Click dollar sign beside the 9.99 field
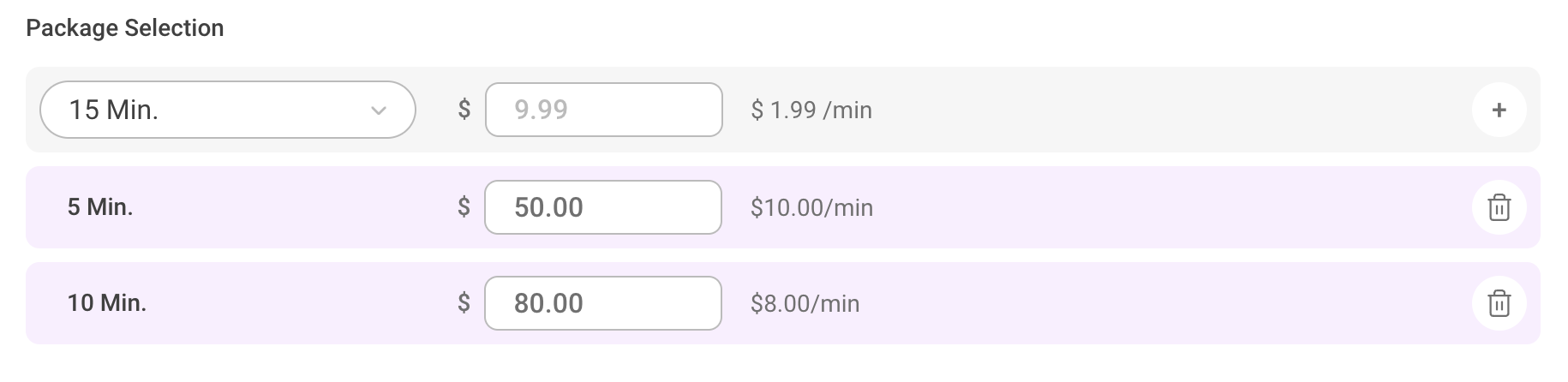This screenshot has width=1568, height=382. [x=464, y=110]
